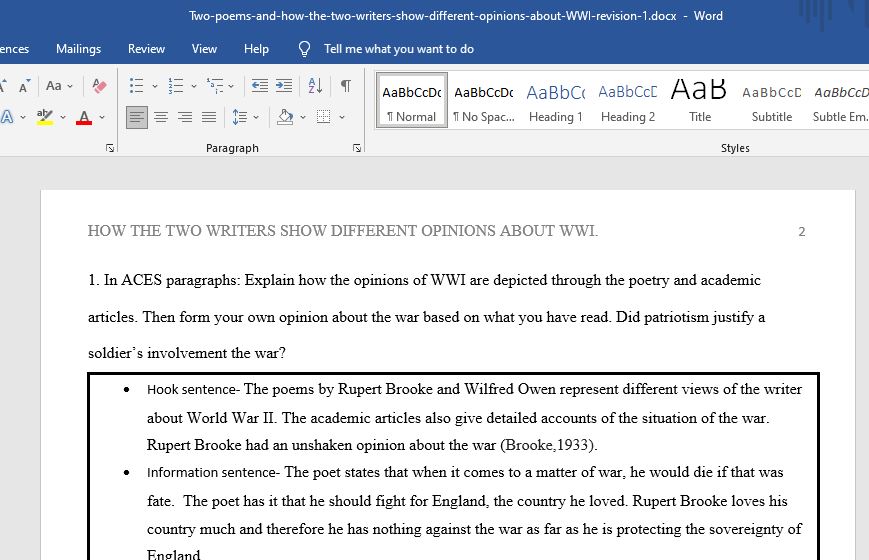Open the highlight color dropdown arrow

63,117
